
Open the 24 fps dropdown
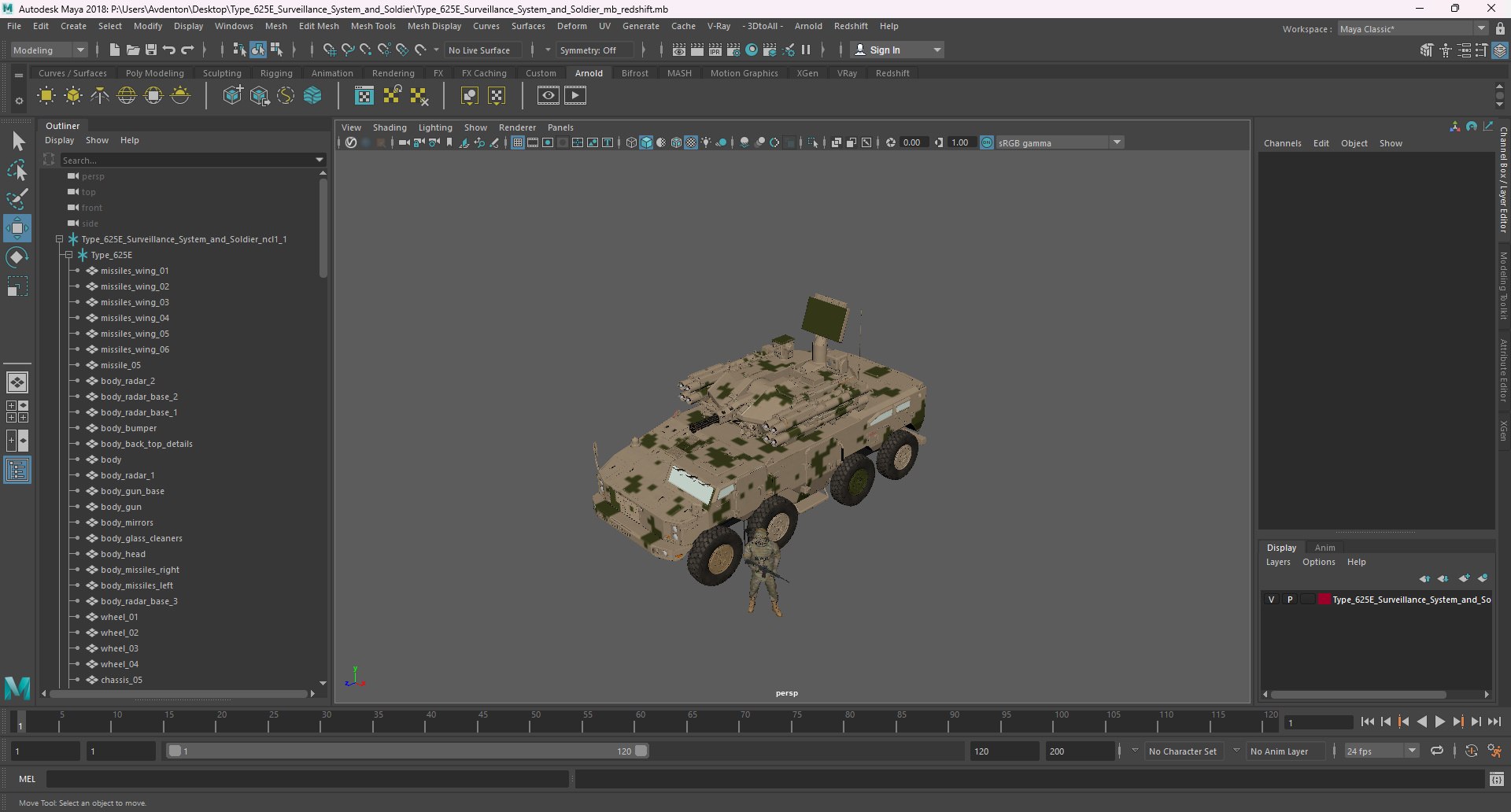[1413, 751]
